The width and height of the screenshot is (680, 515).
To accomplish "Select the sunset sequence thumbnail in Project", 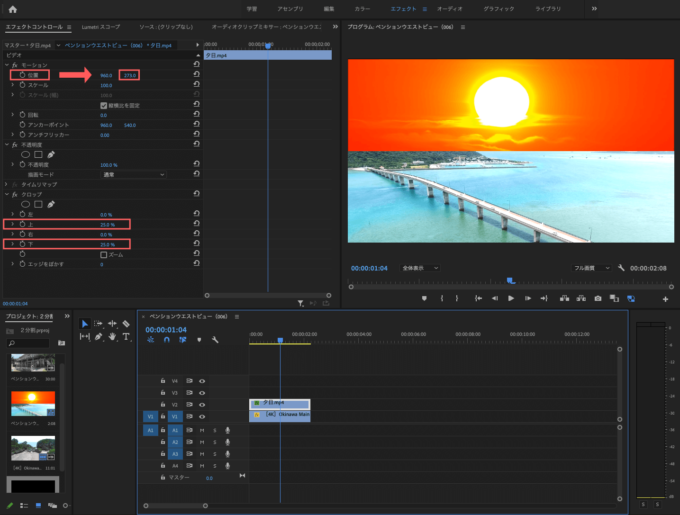I will pos(33,404).
